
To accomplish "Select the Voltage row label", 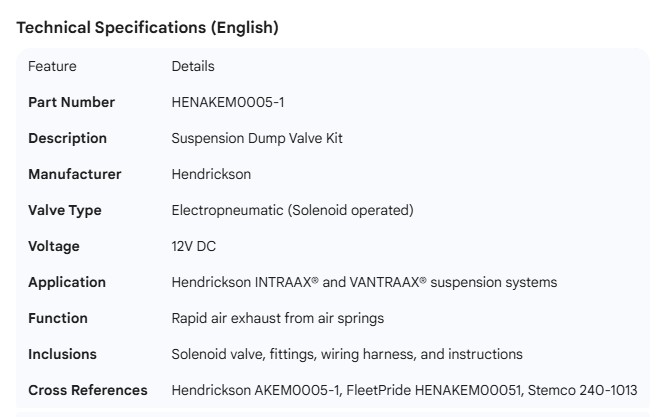I will point(54,246).
